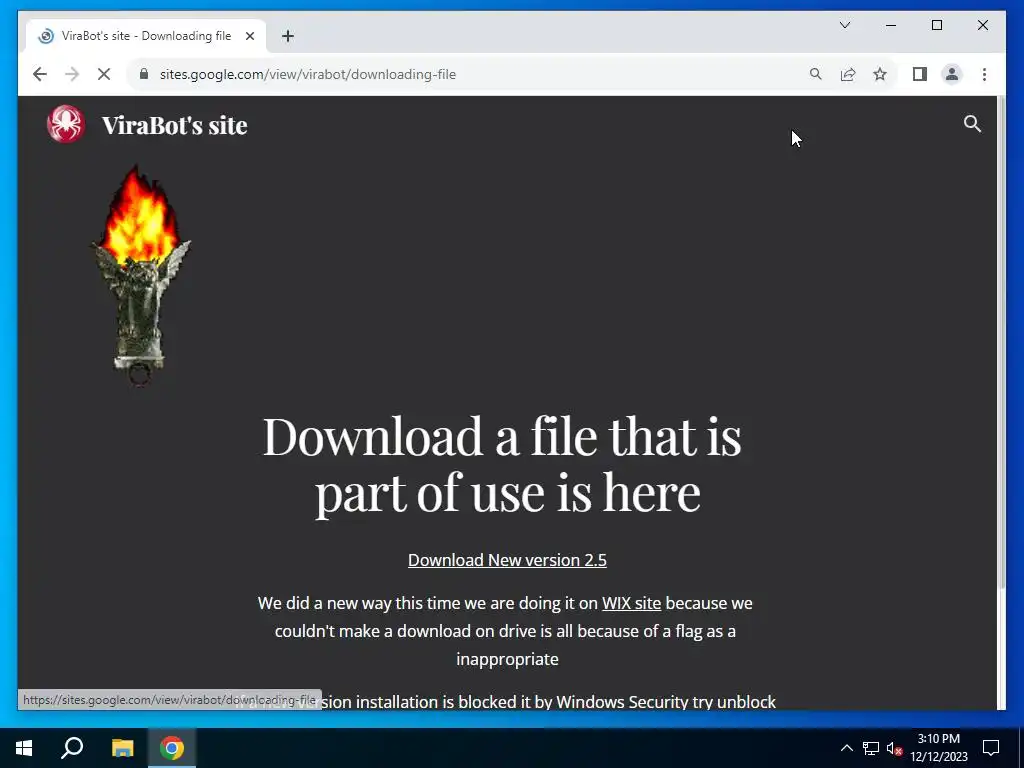
Task: Click the heading Download a file that is
Action: 502,437
